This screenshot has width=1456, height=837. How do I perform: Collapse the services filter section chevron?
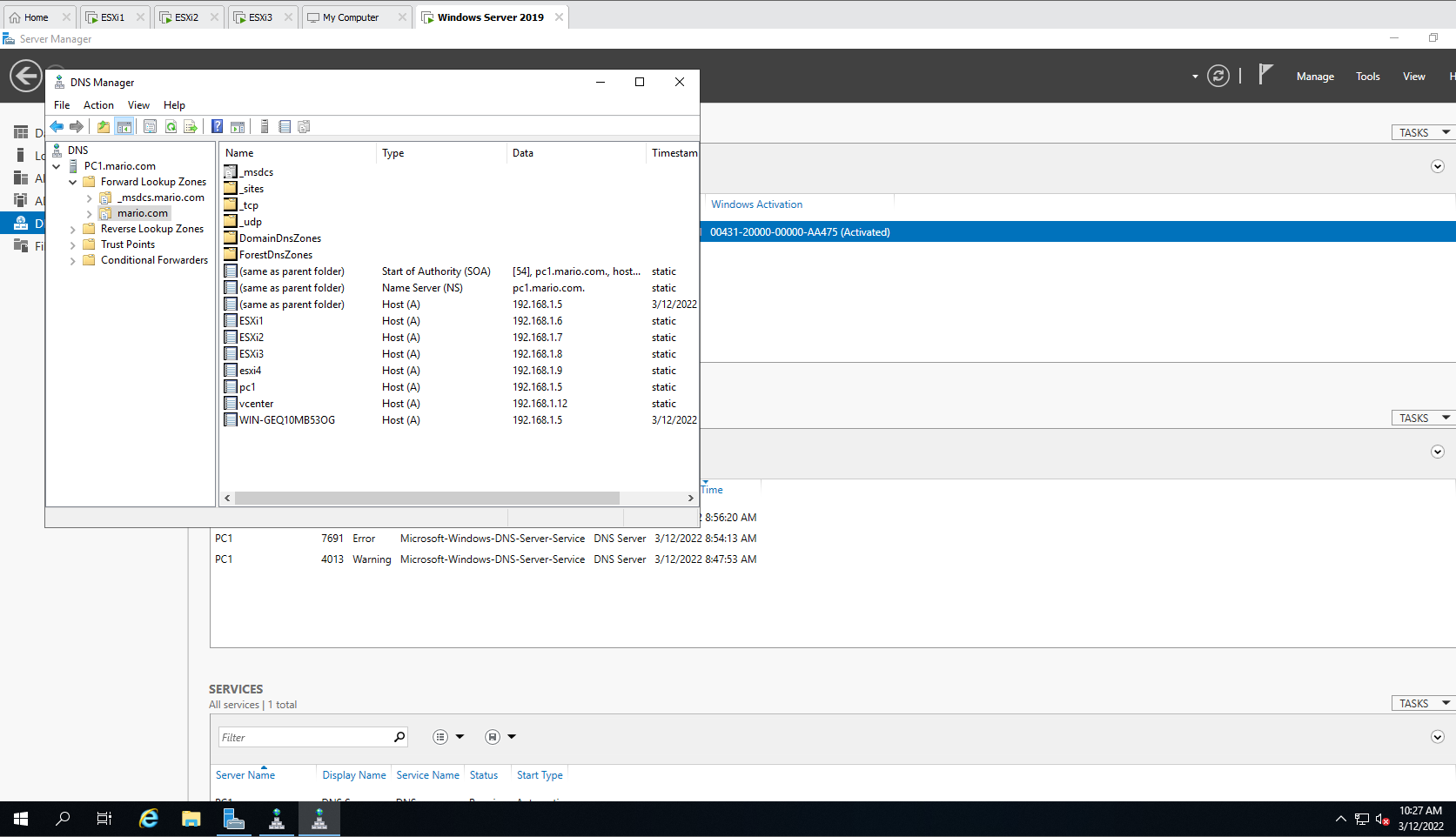(1438, 737)
